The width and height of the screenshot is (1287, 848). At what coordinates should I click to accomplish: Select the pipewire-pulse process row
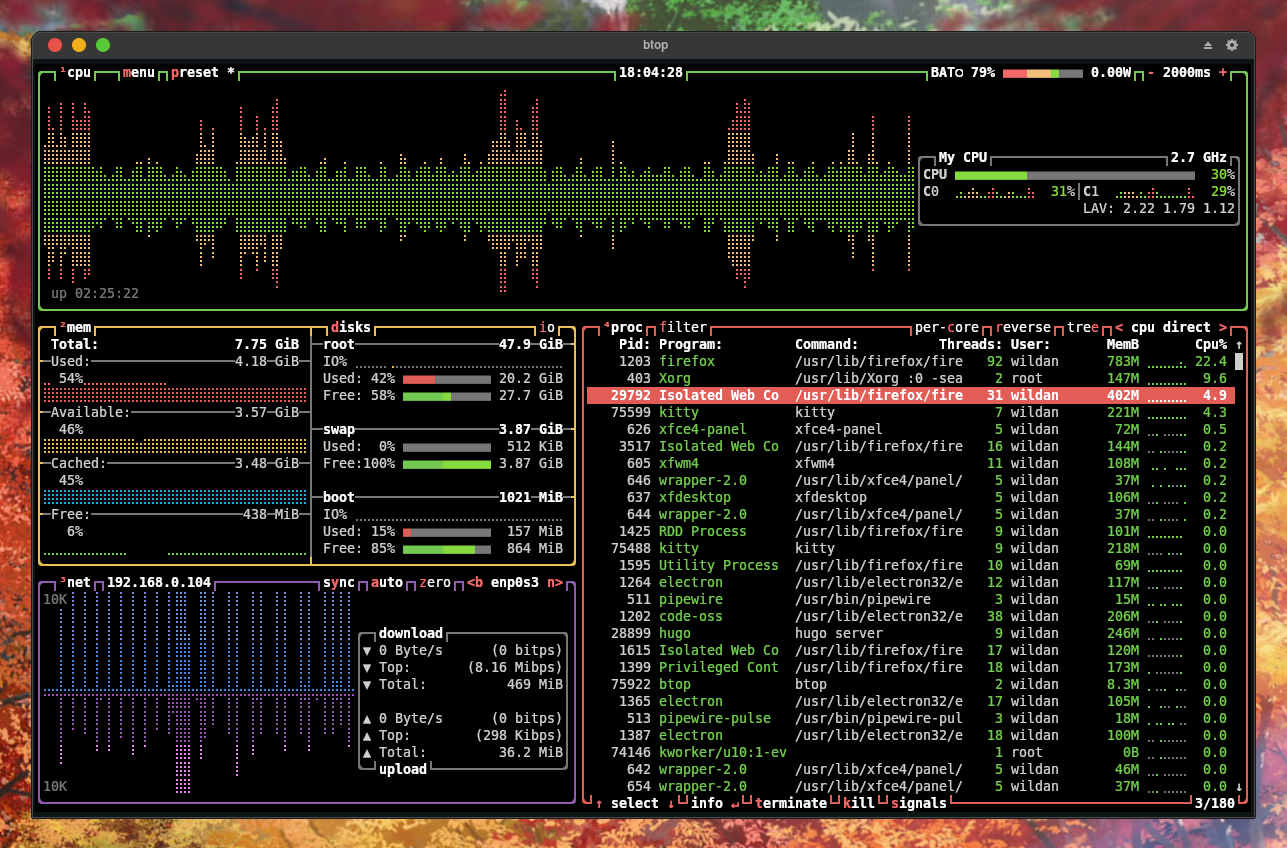(x=911, y=718)
